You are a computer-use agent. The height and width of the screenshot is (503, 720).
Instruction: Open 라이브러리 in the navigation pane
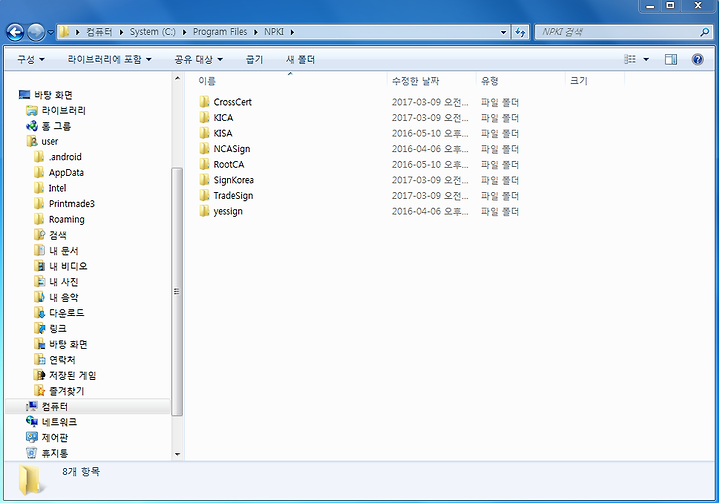[63, 110]
